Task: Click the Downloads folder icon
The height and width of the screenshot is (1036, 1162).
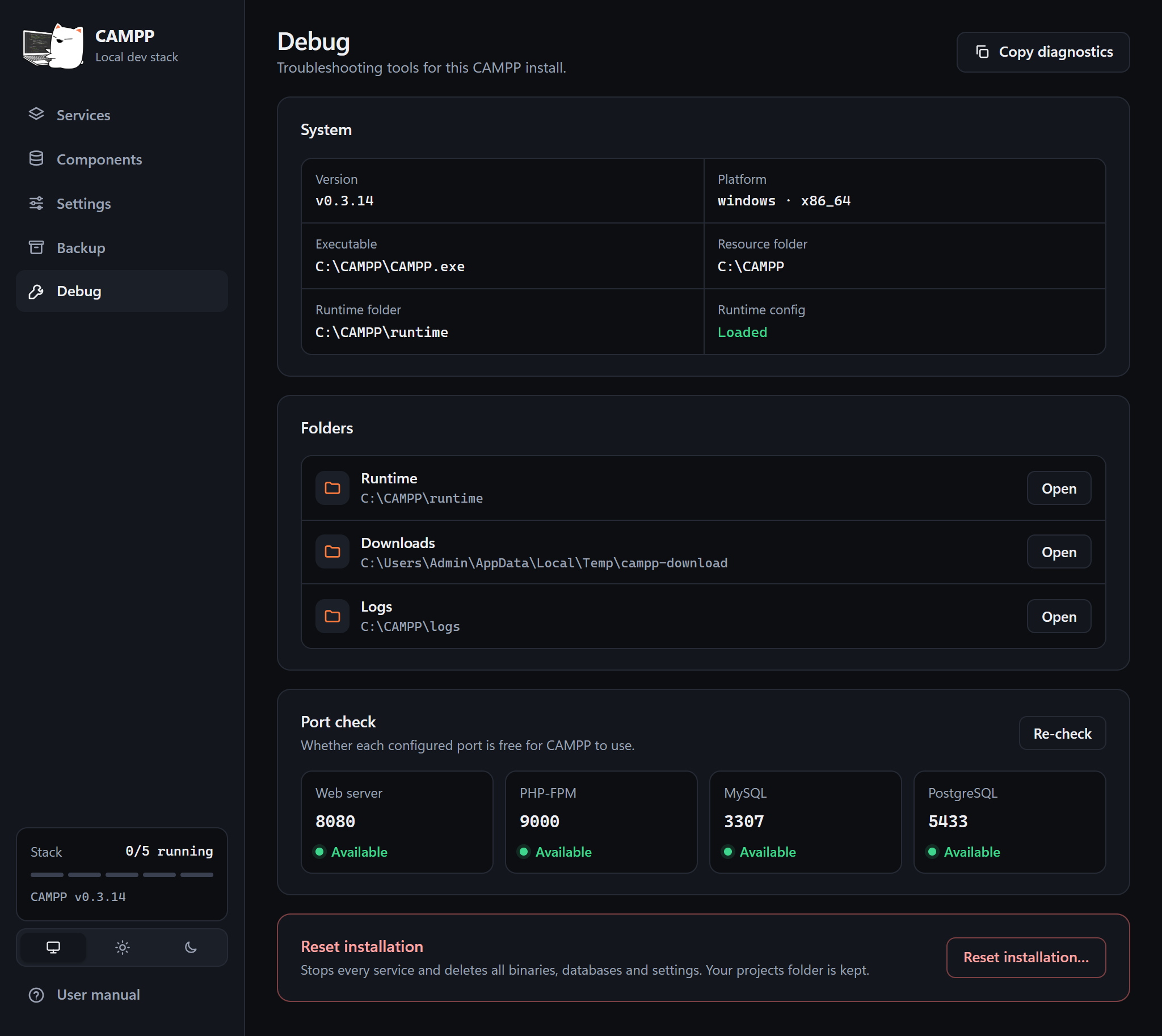Action: [332, 551]
